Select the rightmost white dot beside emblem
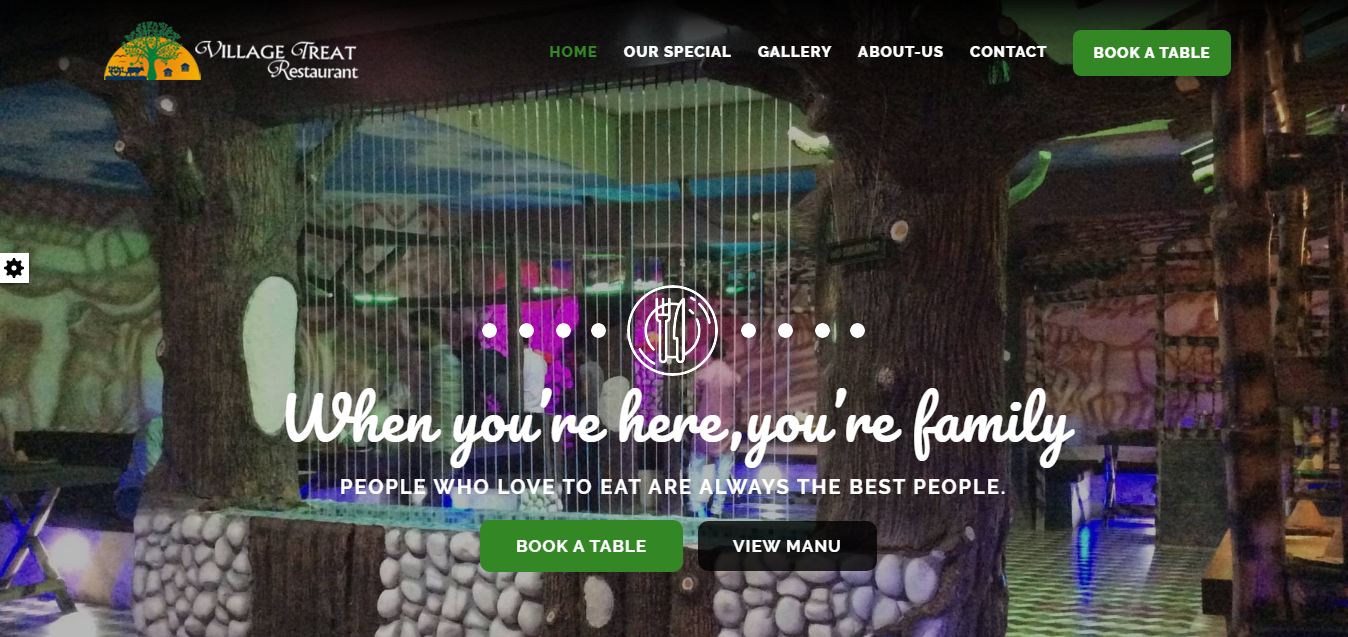 point(857,330)
